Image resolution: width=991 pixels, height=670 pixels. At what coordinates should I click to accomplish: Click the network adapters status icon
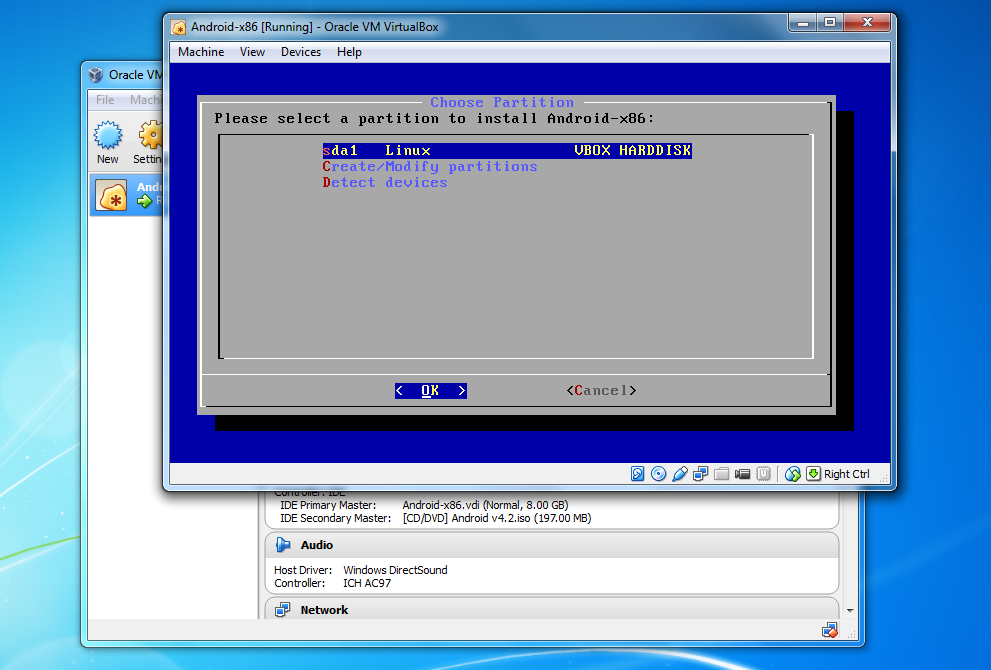(700, 473)
